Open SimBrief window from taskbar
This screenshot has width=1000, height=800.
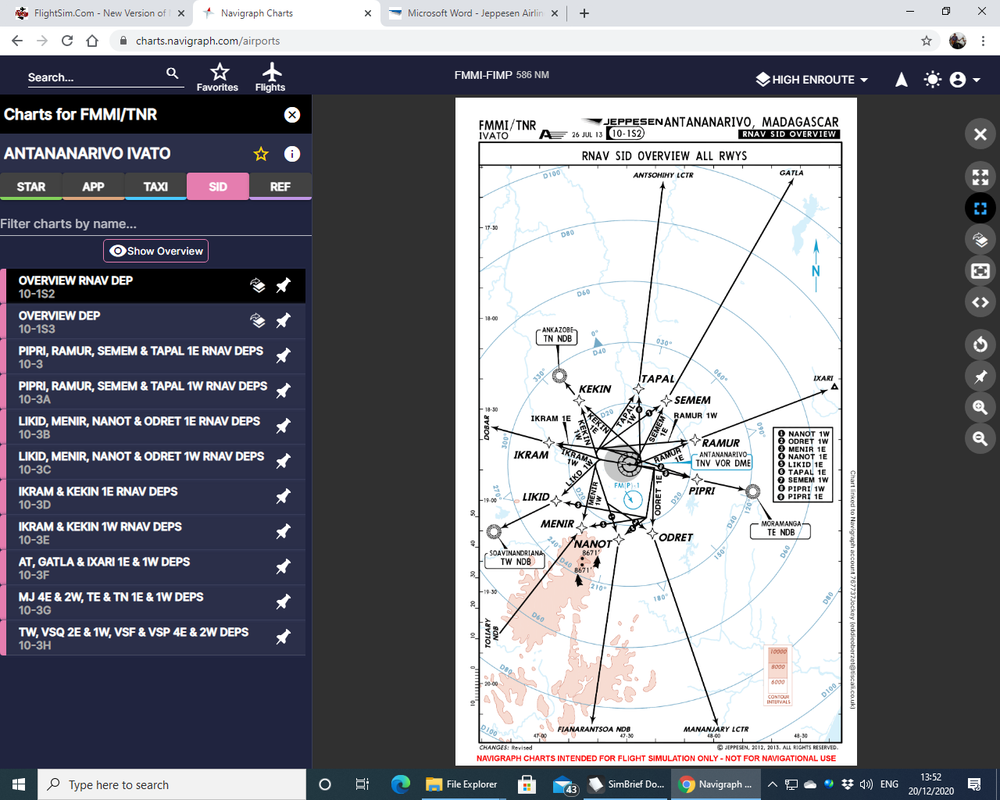point(626,784)
